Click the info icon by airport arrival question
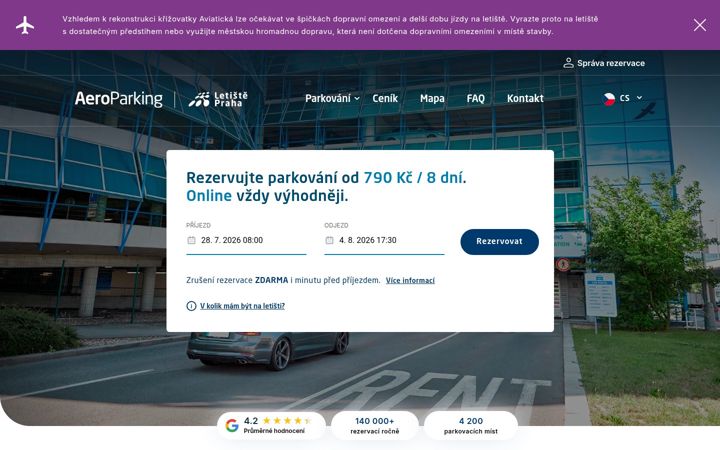720x450 pixels. click(191, 306)
